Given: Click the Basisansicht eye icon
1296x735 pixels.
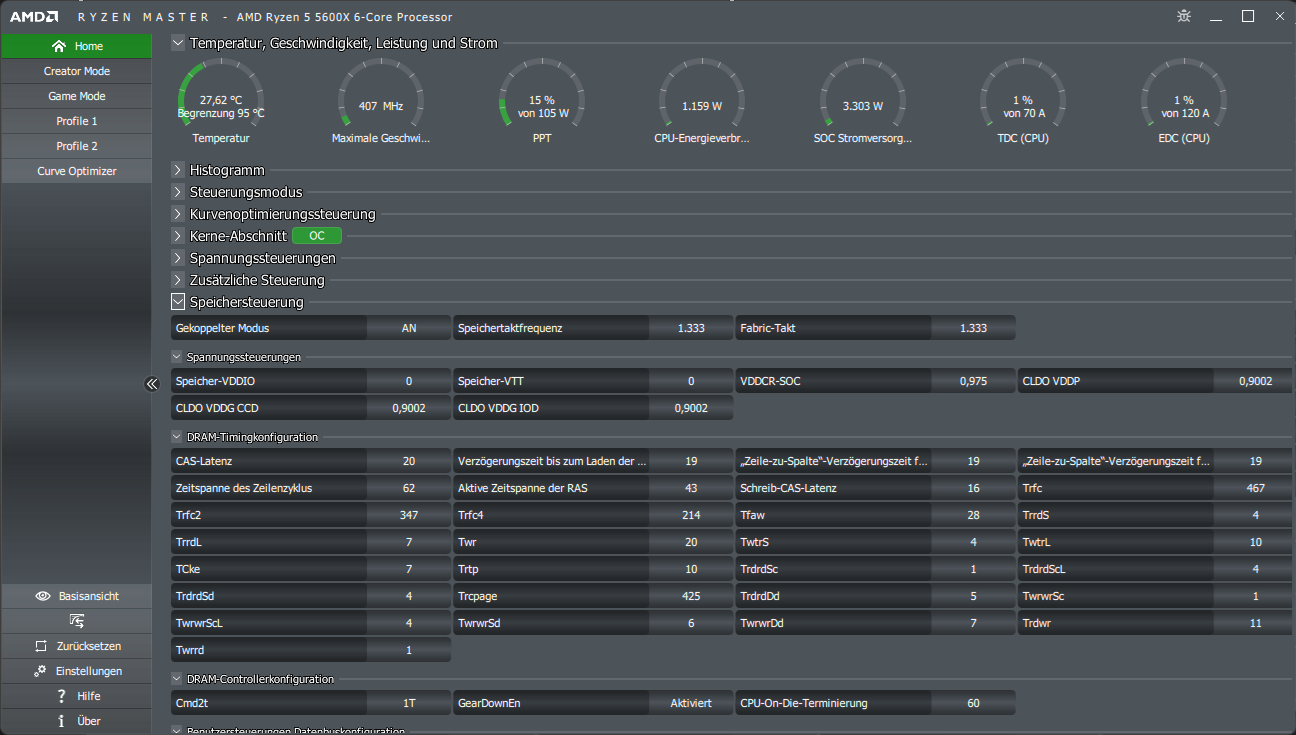Looking at the screenshot, I should coord(43,596).
